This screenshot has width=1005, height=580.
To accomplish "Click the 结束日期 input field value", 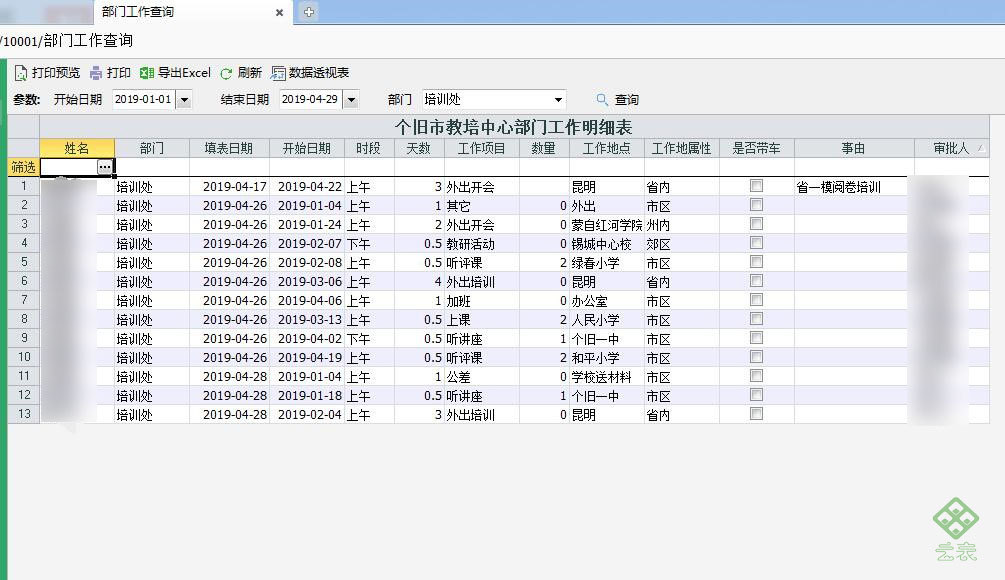I will 310,99.
